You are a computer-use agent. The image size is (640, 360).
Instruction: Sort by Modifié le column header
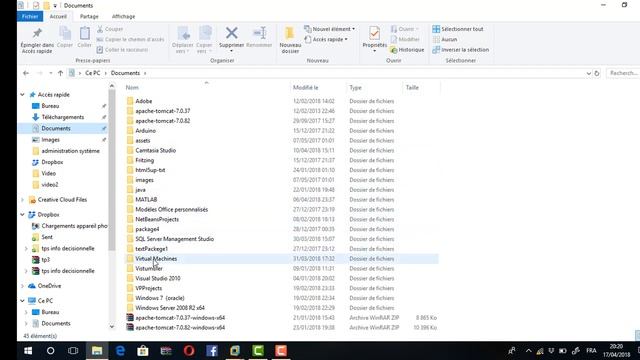pyautogui.click(x=318, y=87)
